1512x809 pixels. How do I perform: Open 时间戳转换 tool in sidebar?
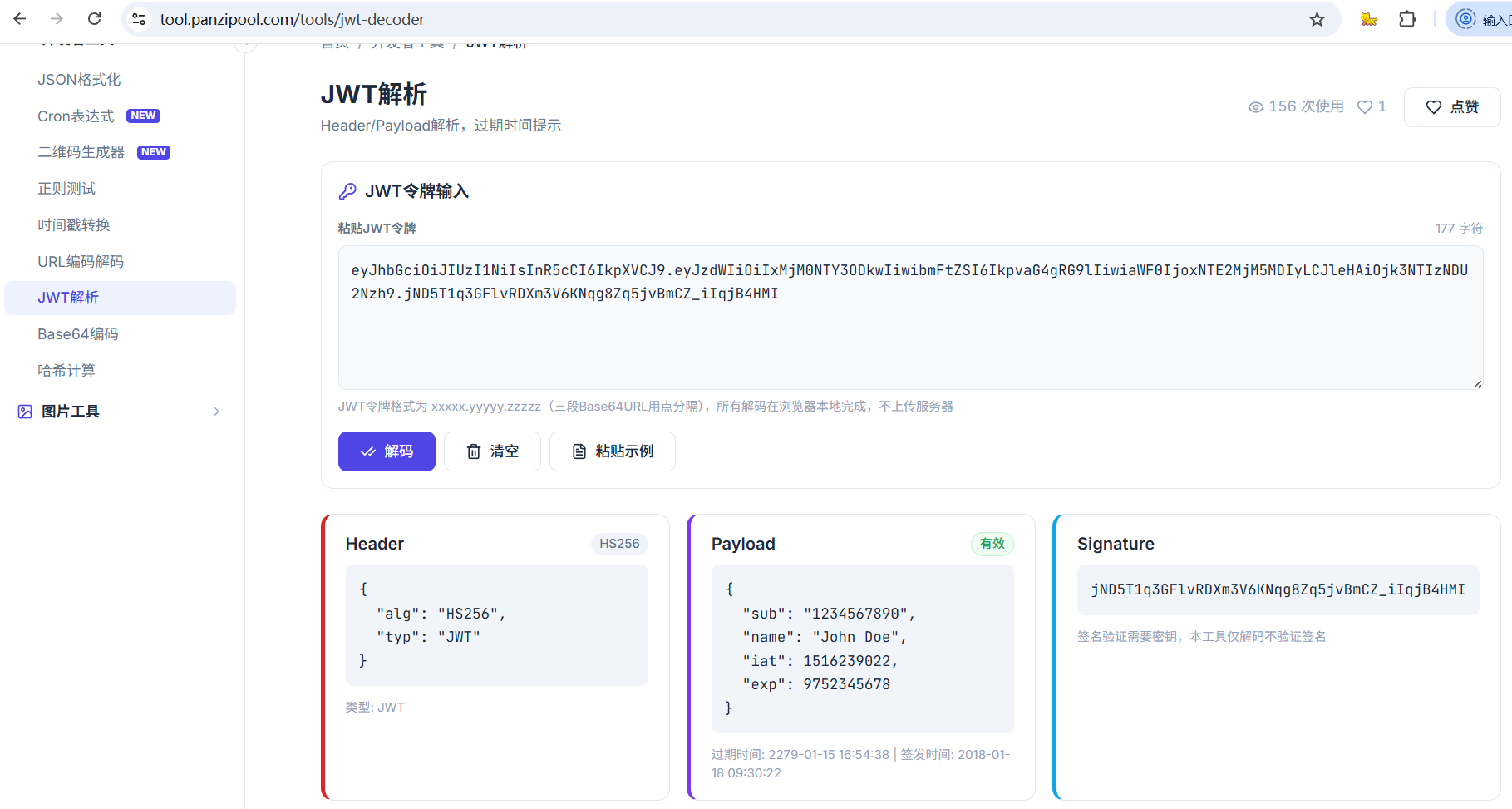point(74,225)
